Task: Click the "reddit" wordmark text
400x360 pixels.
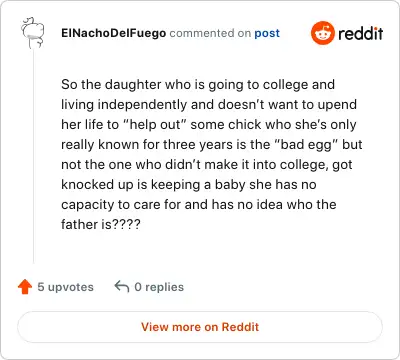Action: (361, 33)
